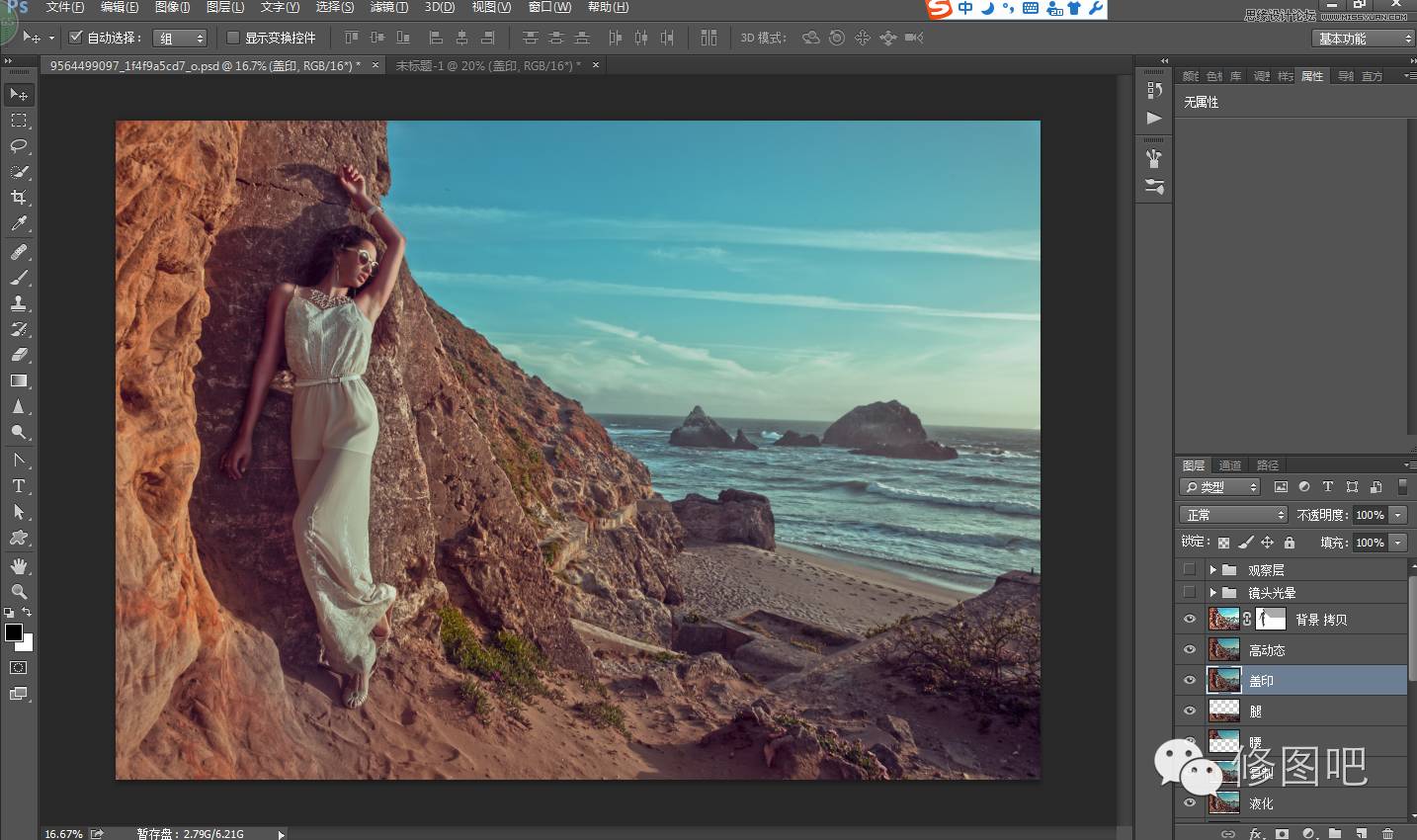Select the Gradient tool
This screenshot has height=840, width=1417.
pyautogui.click(x=19, y=380)
